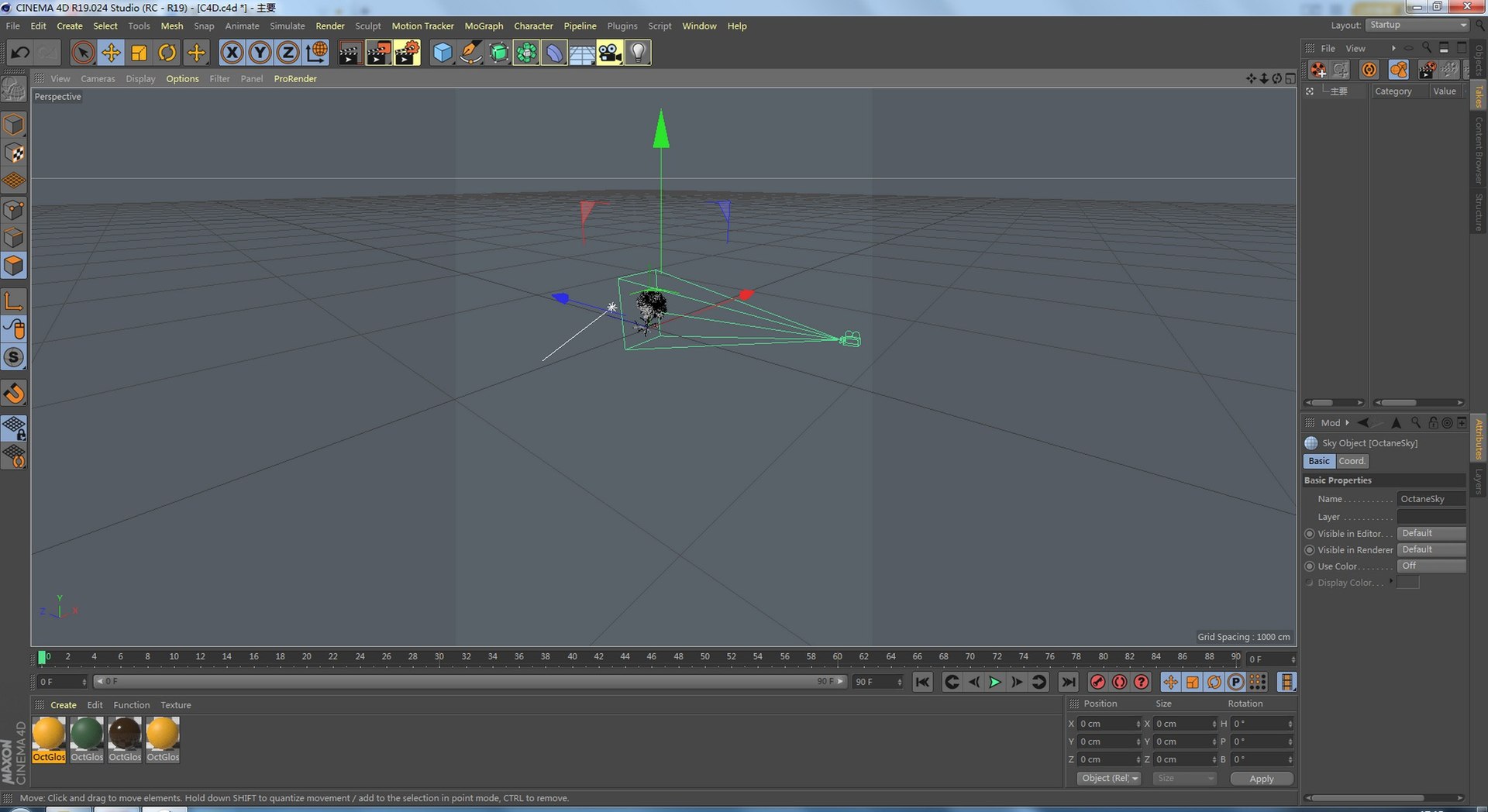This screenshot has height=812, width=1488.
Task: Open Visible in Editor dropdown
Action: point(1431,533)
